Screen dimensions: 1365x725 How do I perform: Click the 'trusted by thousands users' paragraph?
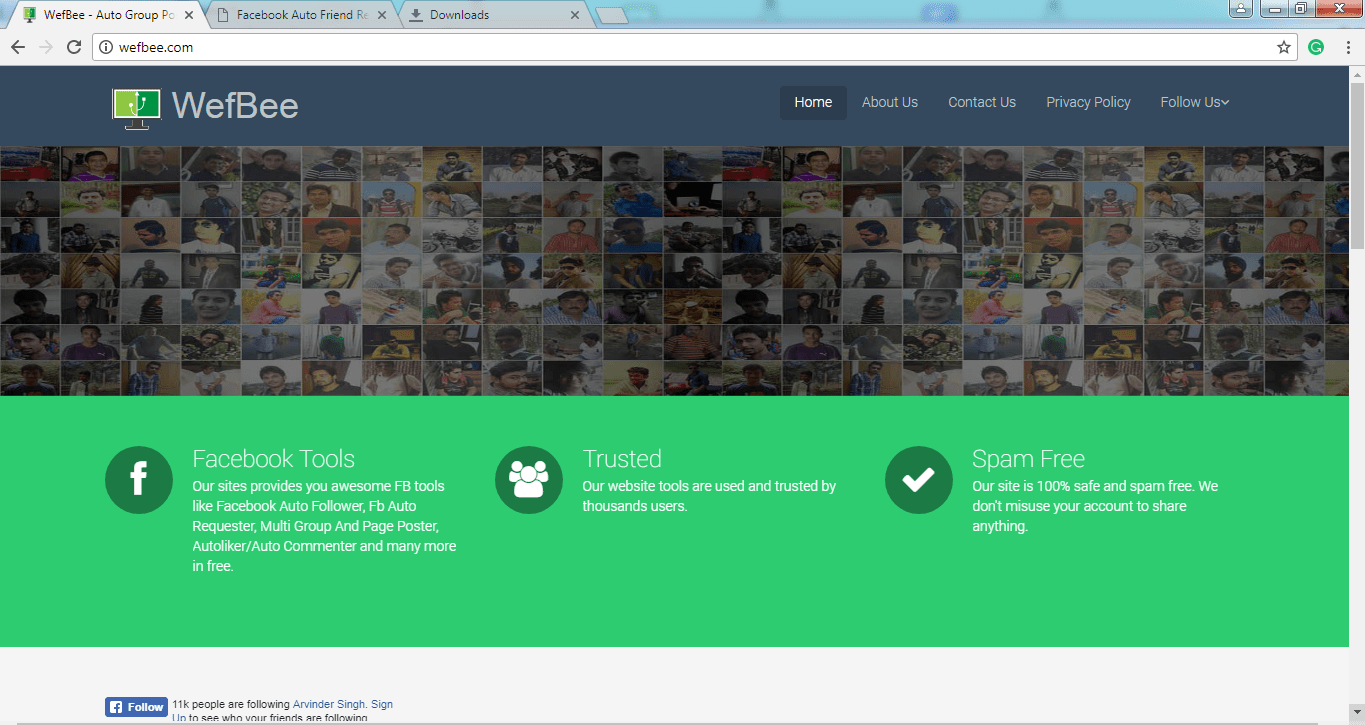click(x=709, y=496)
